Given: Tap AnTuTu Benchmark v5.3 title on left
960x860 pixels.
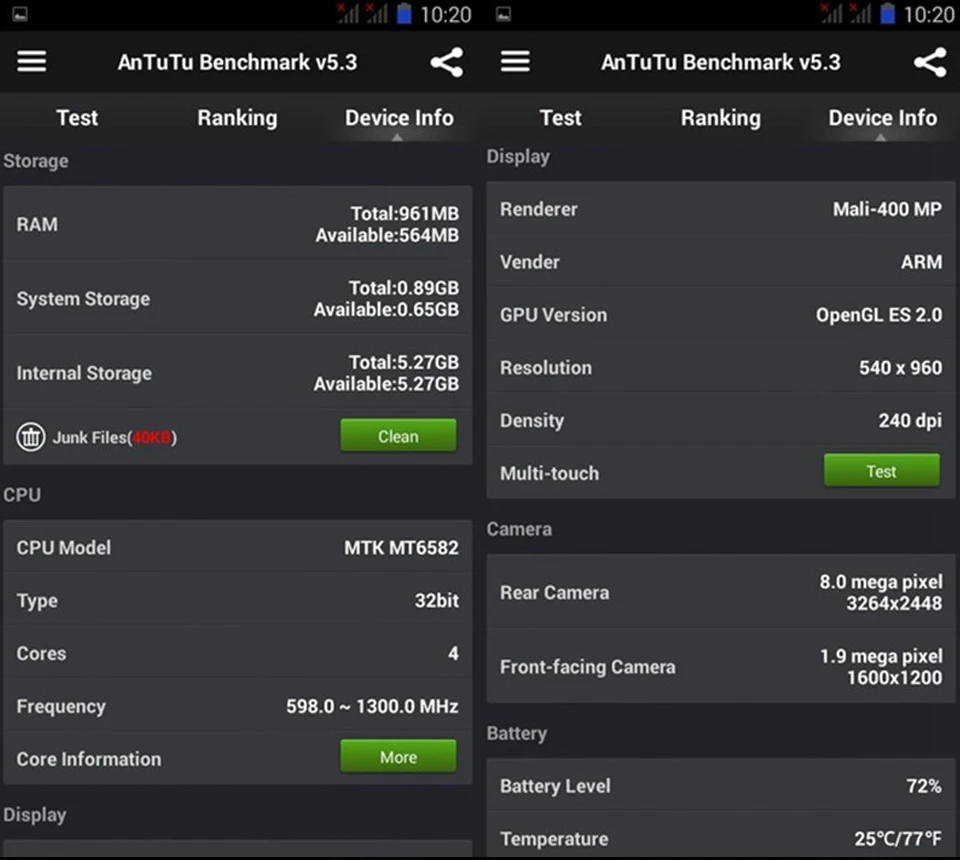Looking at the screenshot, I should [238, 62].
